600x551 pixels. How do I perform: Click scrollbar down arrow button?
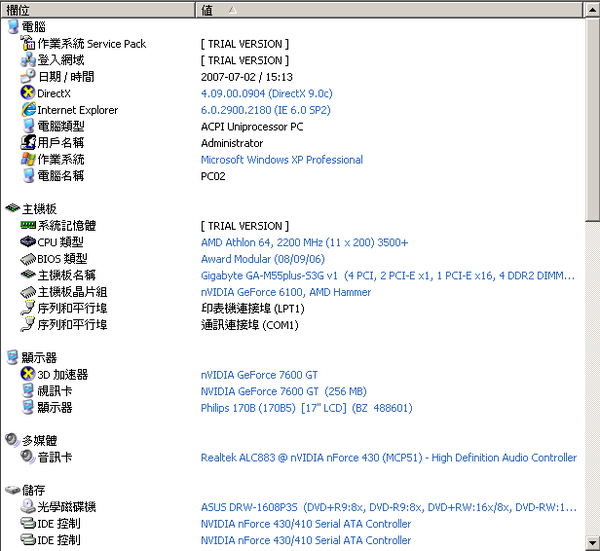(x=592, y=543)
